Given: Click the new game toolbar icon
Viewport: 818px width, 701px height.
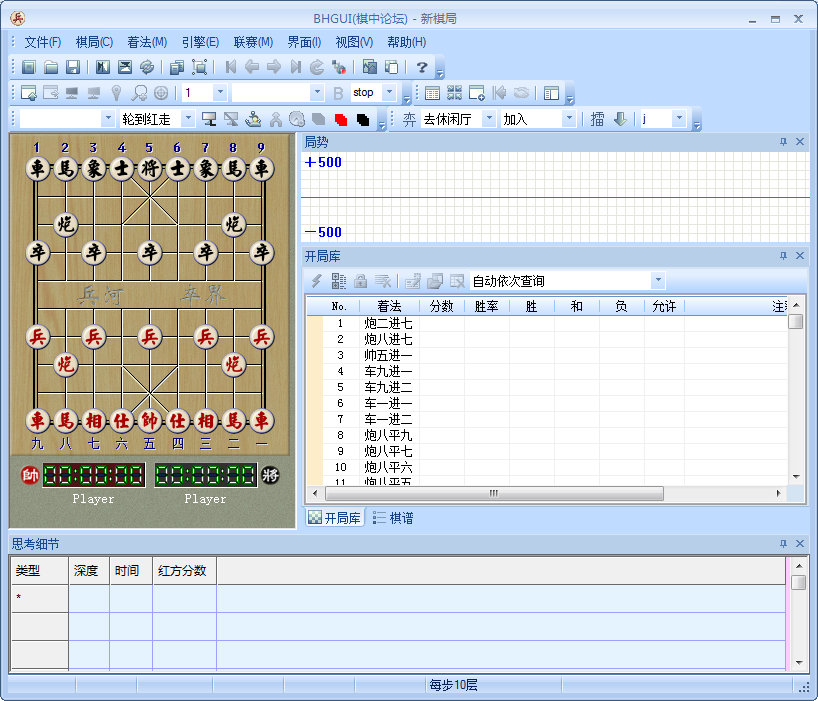Looking at the screenshot, I should pos(29,67).
